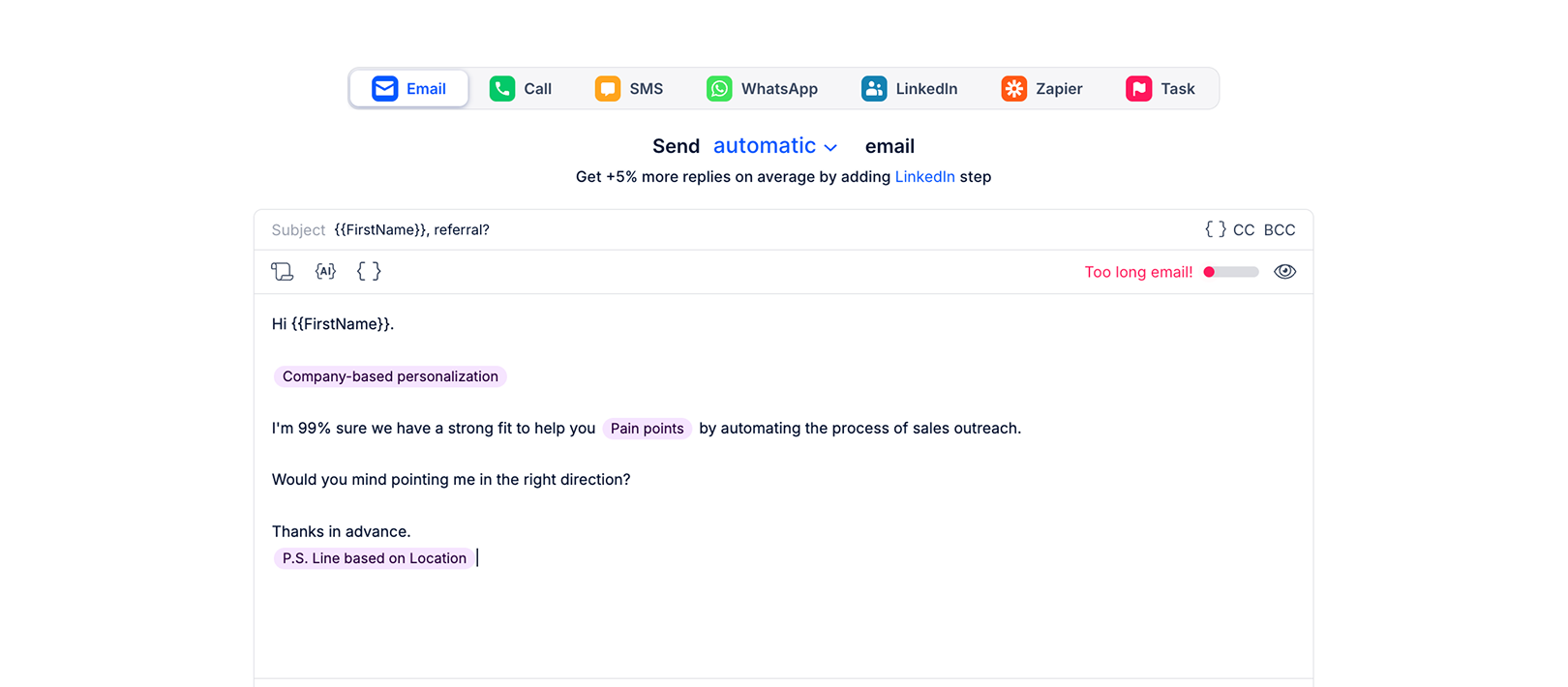
Task: Click the email length indicator bar
Action: click(x=1230, y=272)
